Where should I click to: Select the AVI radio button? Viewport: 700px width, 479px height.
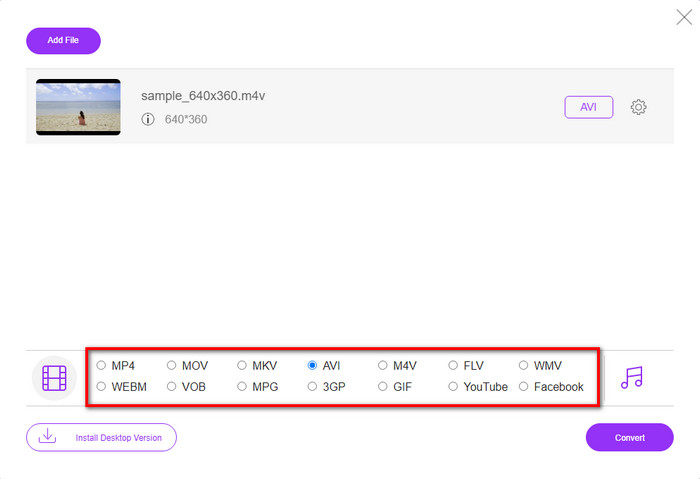312,365
